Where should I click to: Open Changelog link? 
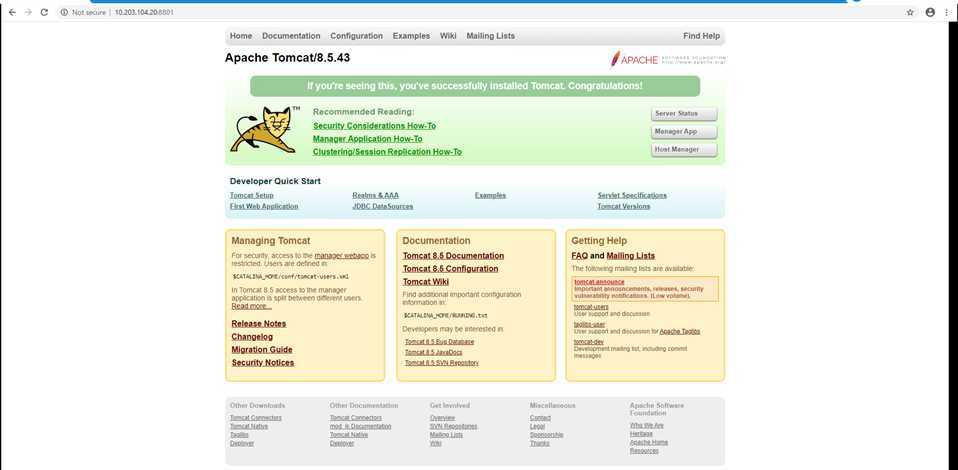click(252, 337)
